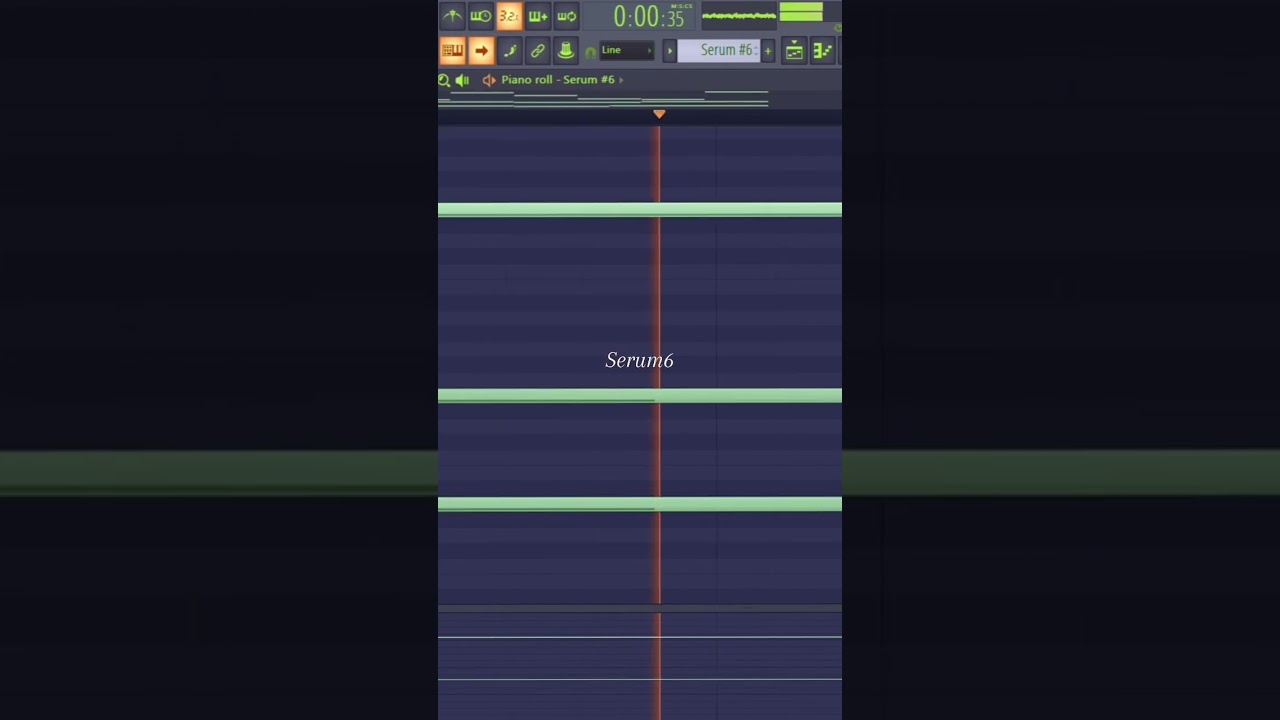The image size is (1280, 720).
Task: Open the piano roll view icon
Action: click(822, 50)
